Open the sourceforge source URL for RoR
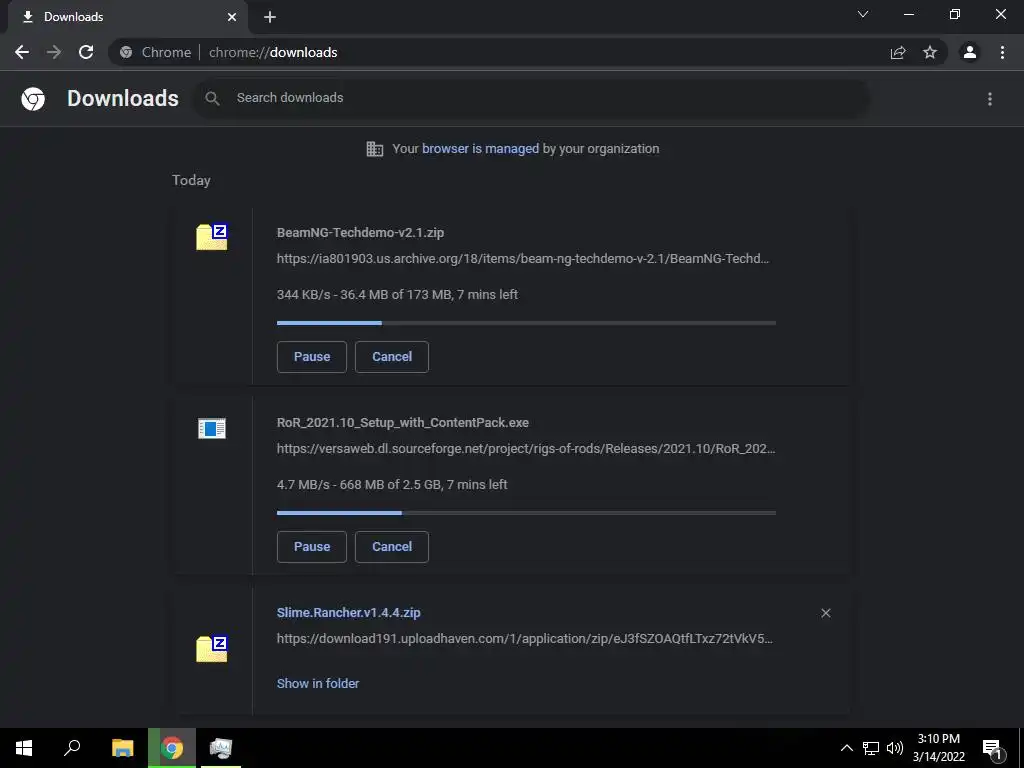The height and width of the screenshot is (768, 1024). point(526,449)
